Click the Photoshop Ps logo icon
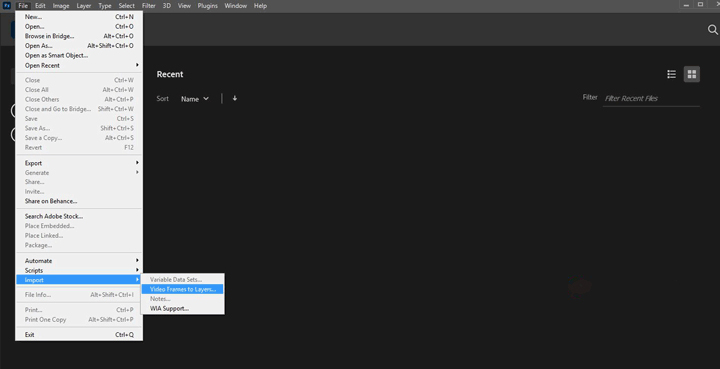 click(x=6, y=6)
